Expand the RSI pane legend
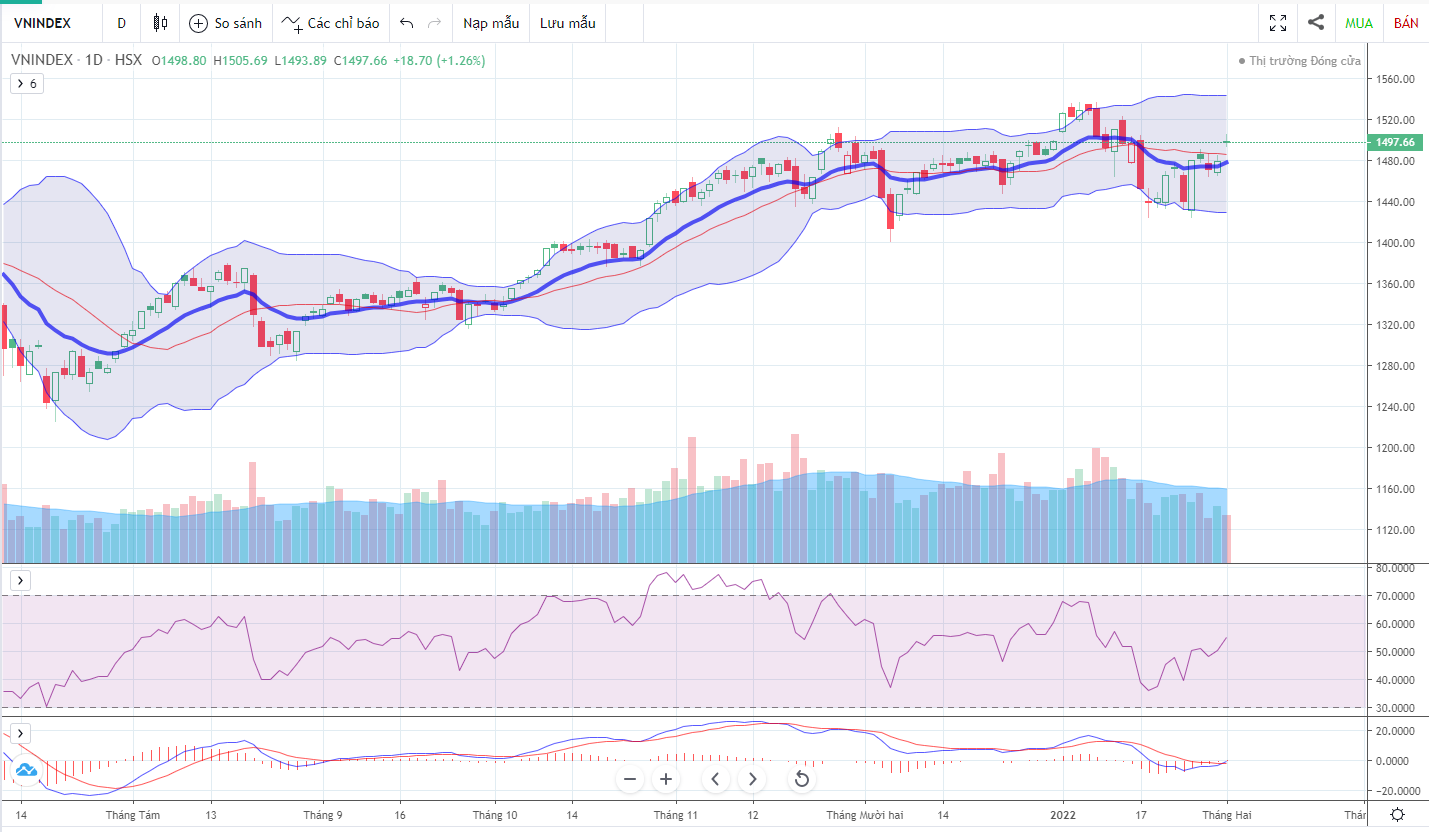 pos(21,580)
